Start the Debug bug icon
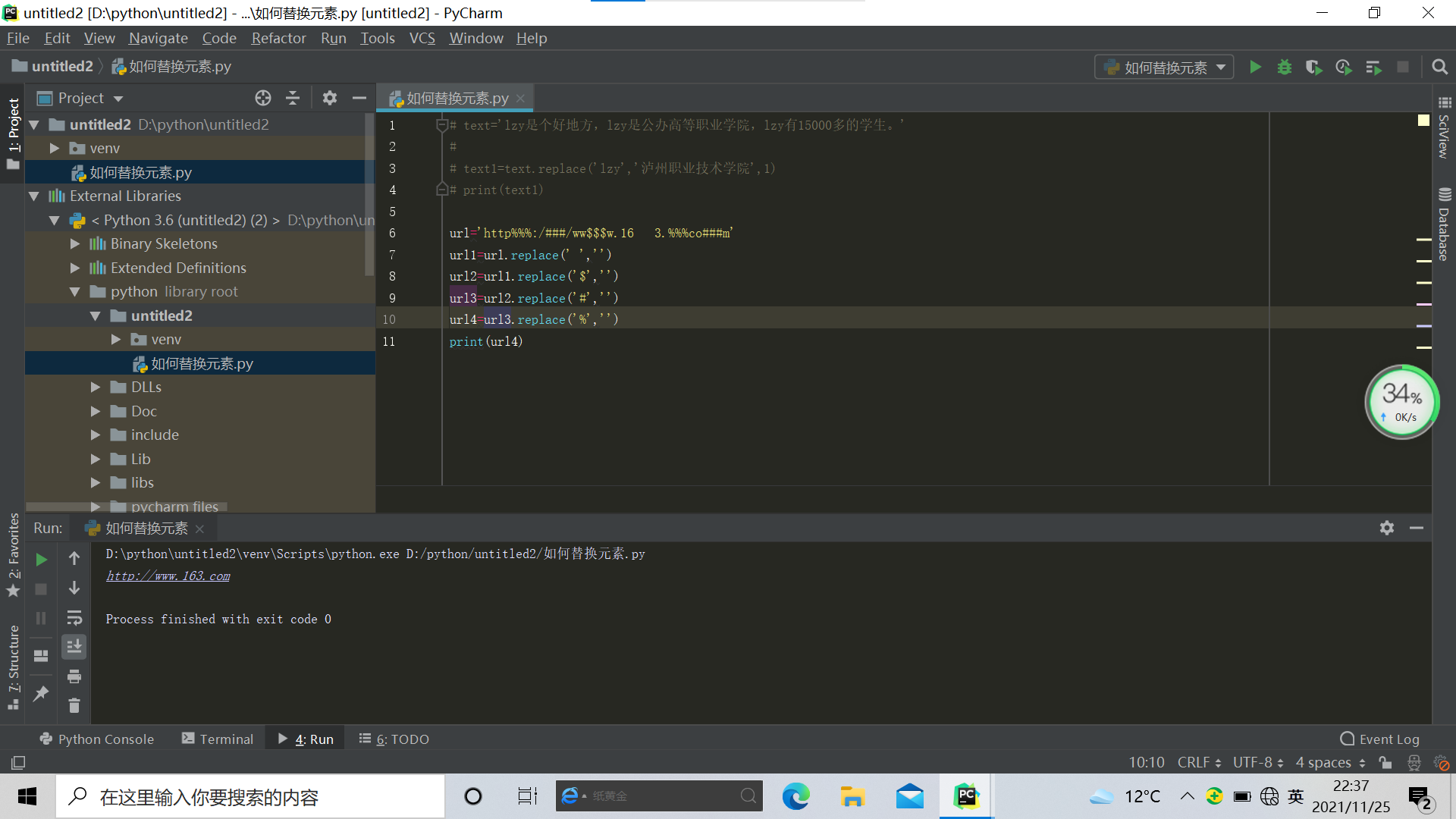 pos(1284,67)
